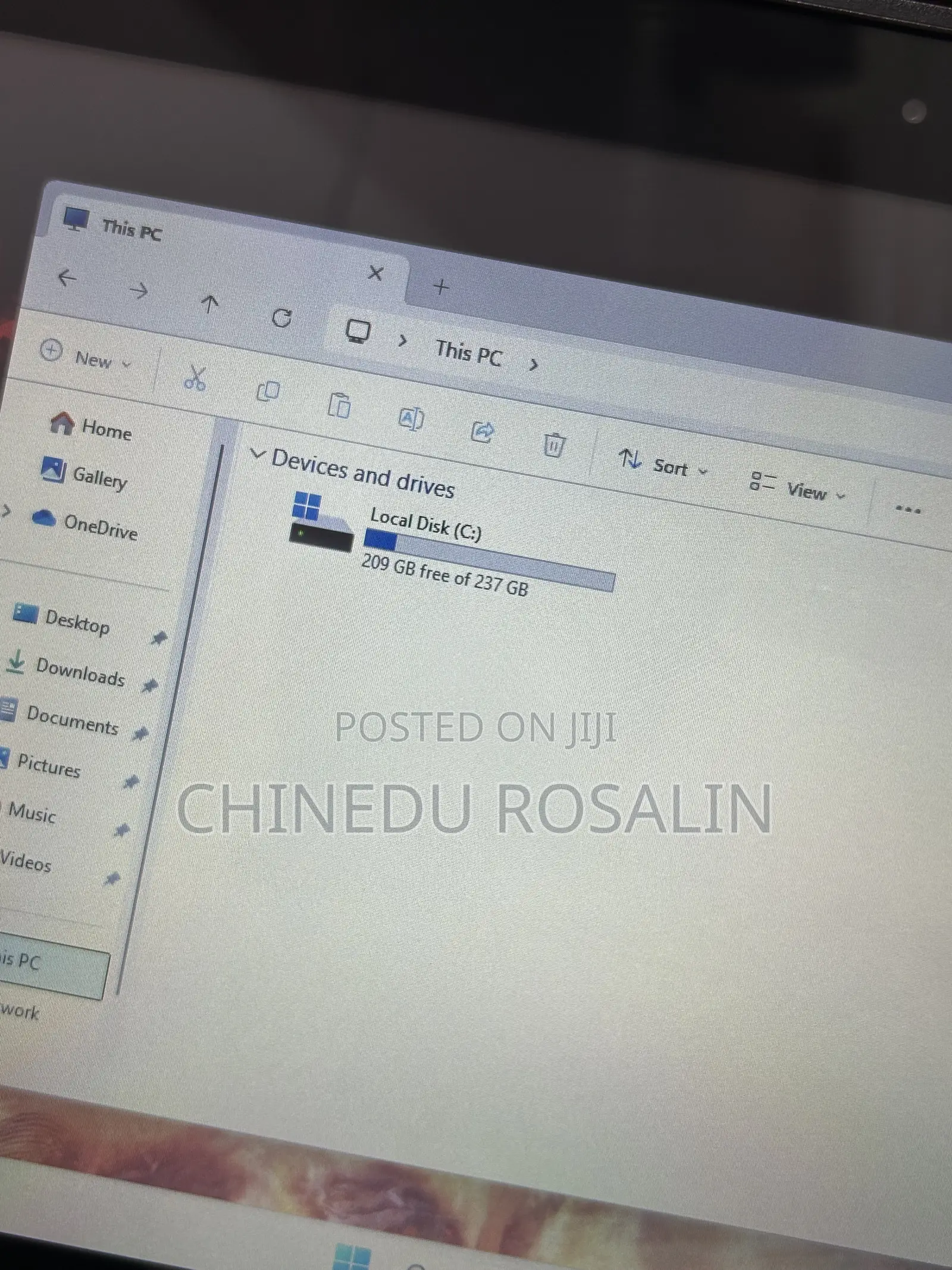Image resolution: width=952 pixels, height=1270 pixels.
Task: Unpin Music using its pin icon
Action: 121,830
